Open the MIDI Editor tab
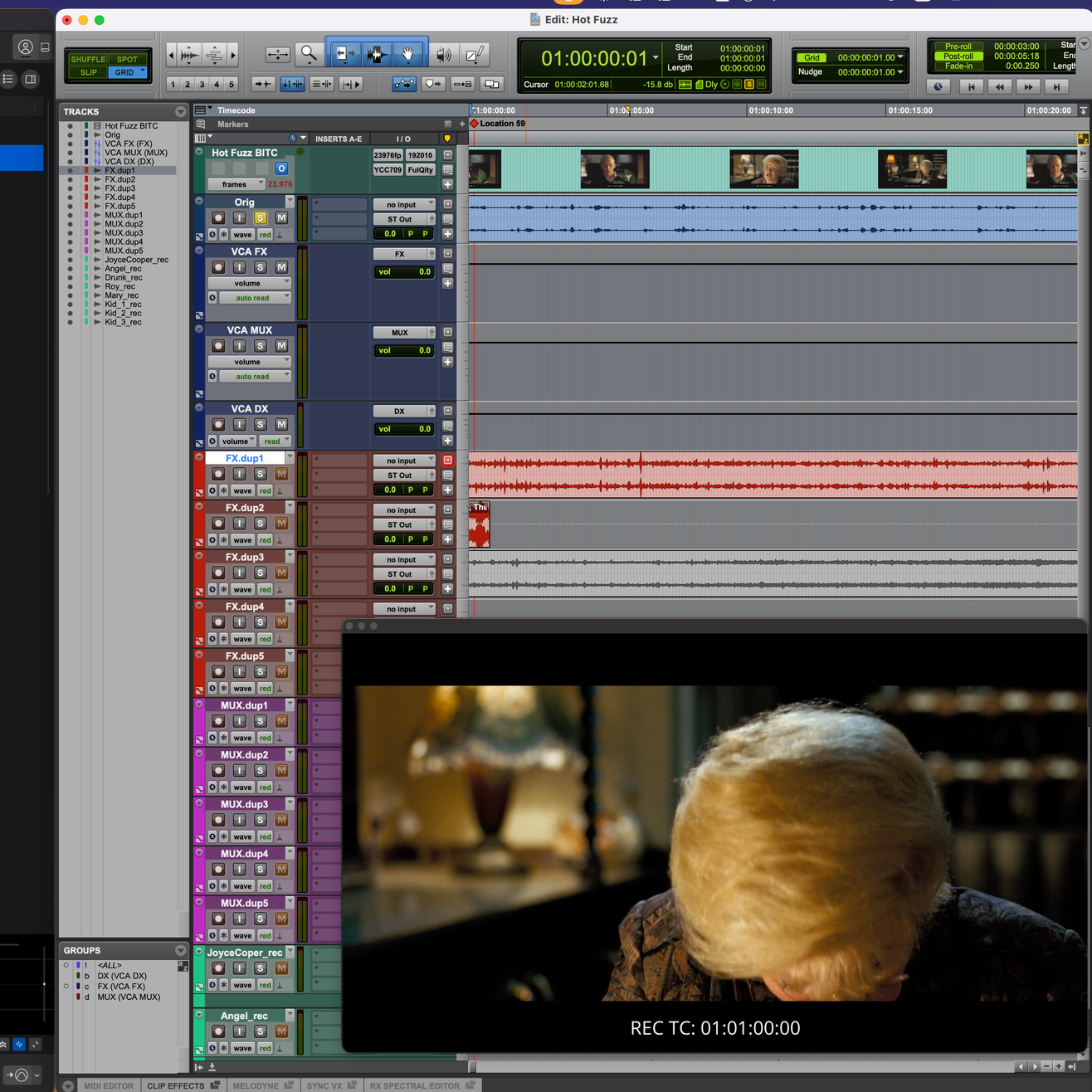 point(109,1085)
